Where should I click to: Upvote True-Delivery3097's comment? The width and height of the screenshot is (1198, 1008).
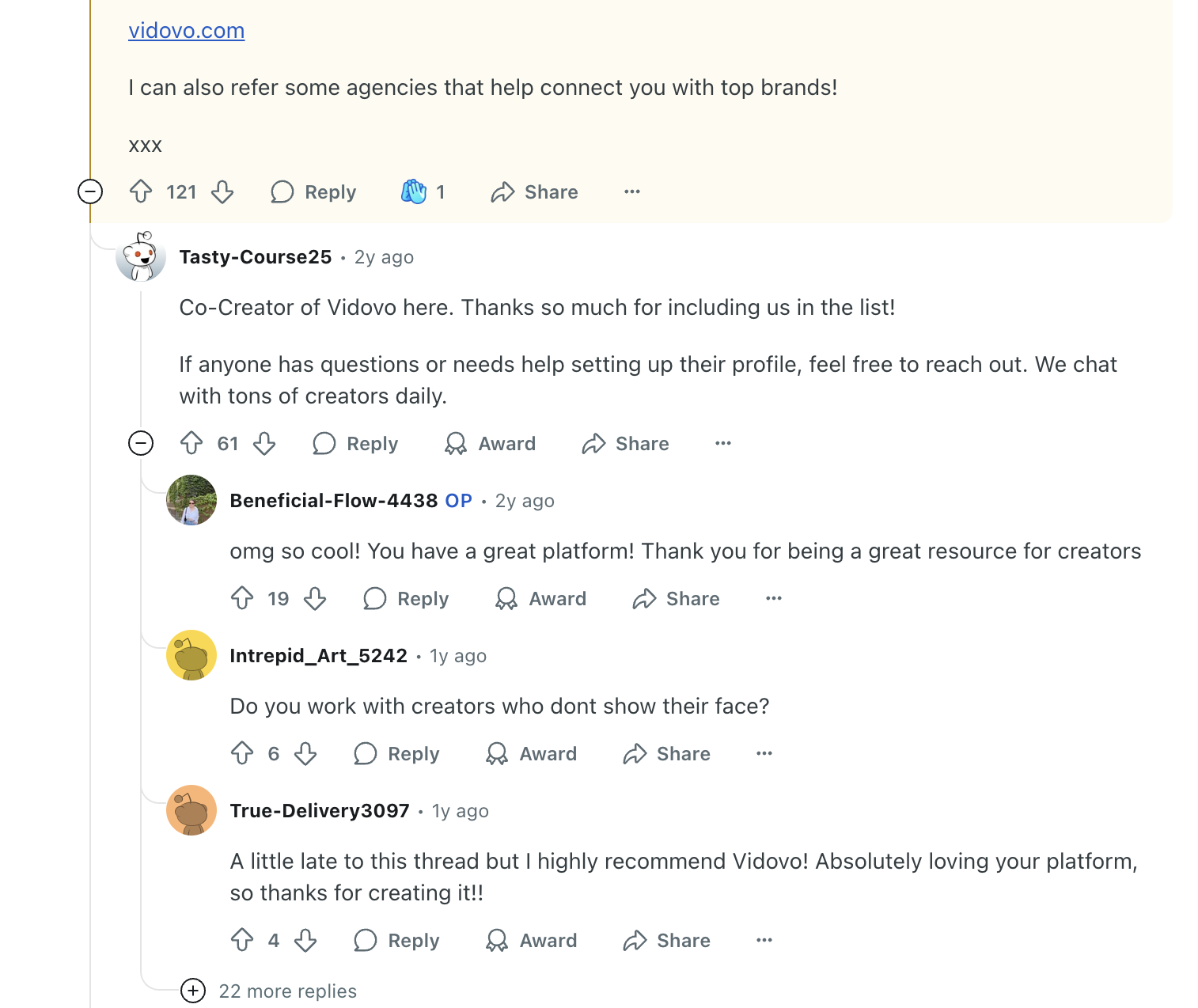point(242,941)
